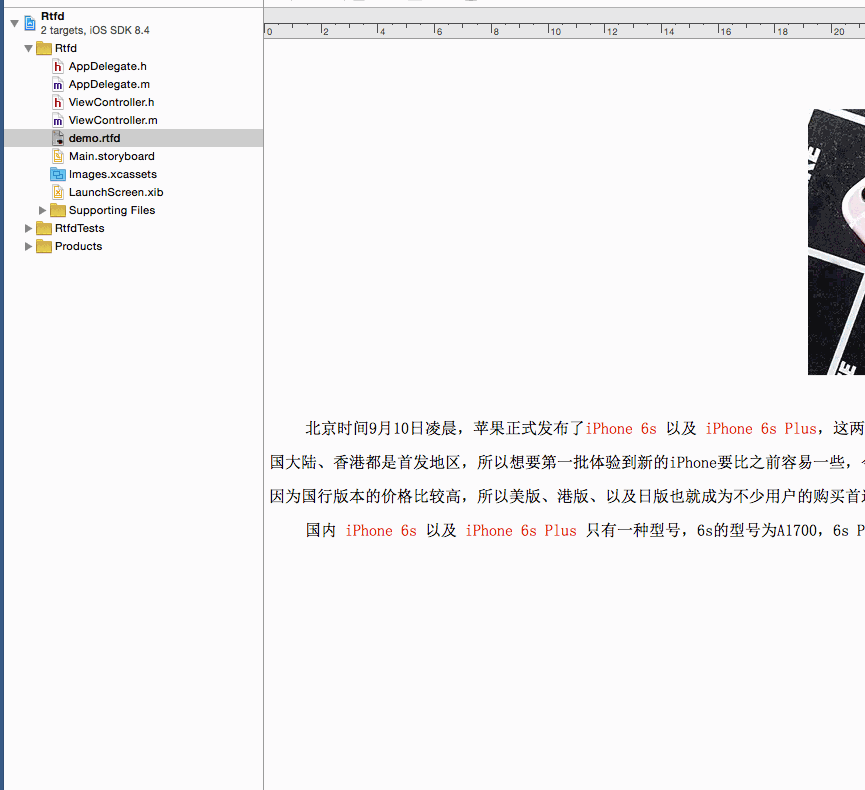Click the AppDelegate.m source file icon
The width and height of the screenshot is (865, 790).
58,84
